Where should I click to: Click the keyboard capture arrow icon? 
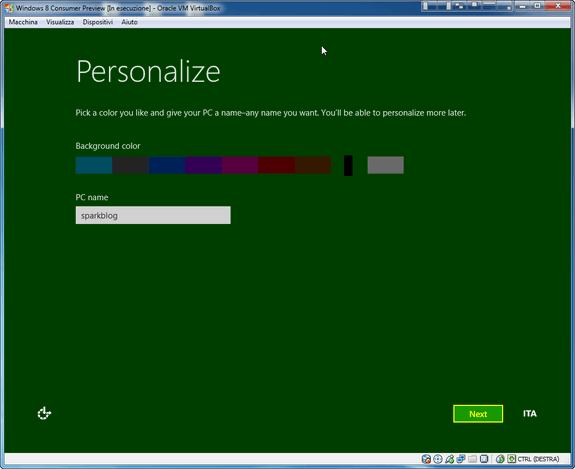coord(512,459)
